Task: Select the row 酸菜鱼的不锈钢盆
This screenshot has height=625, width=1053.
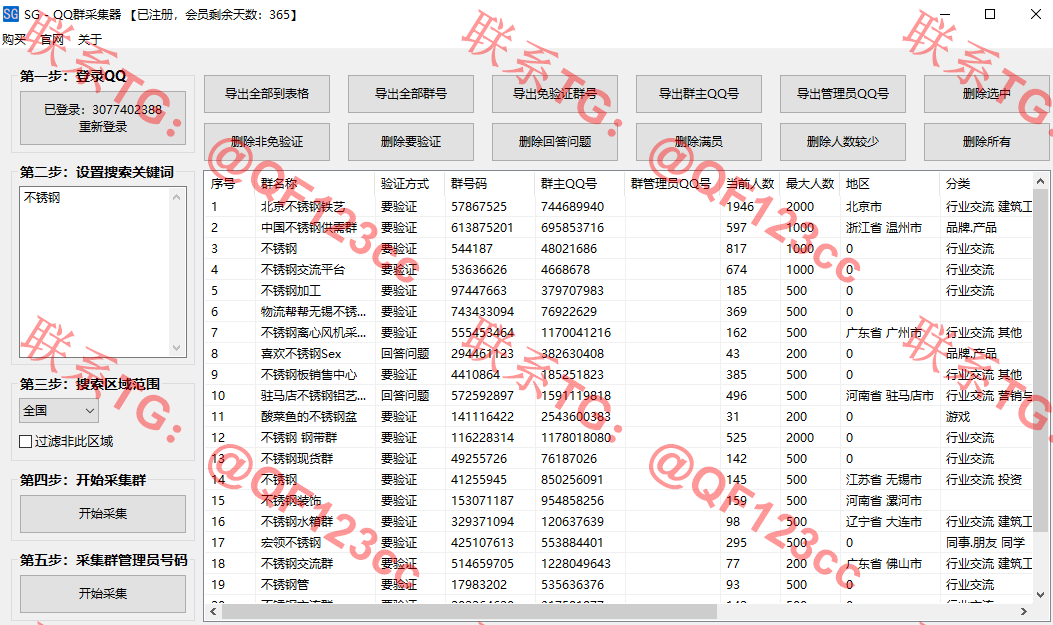Action: tap(619, 417)
